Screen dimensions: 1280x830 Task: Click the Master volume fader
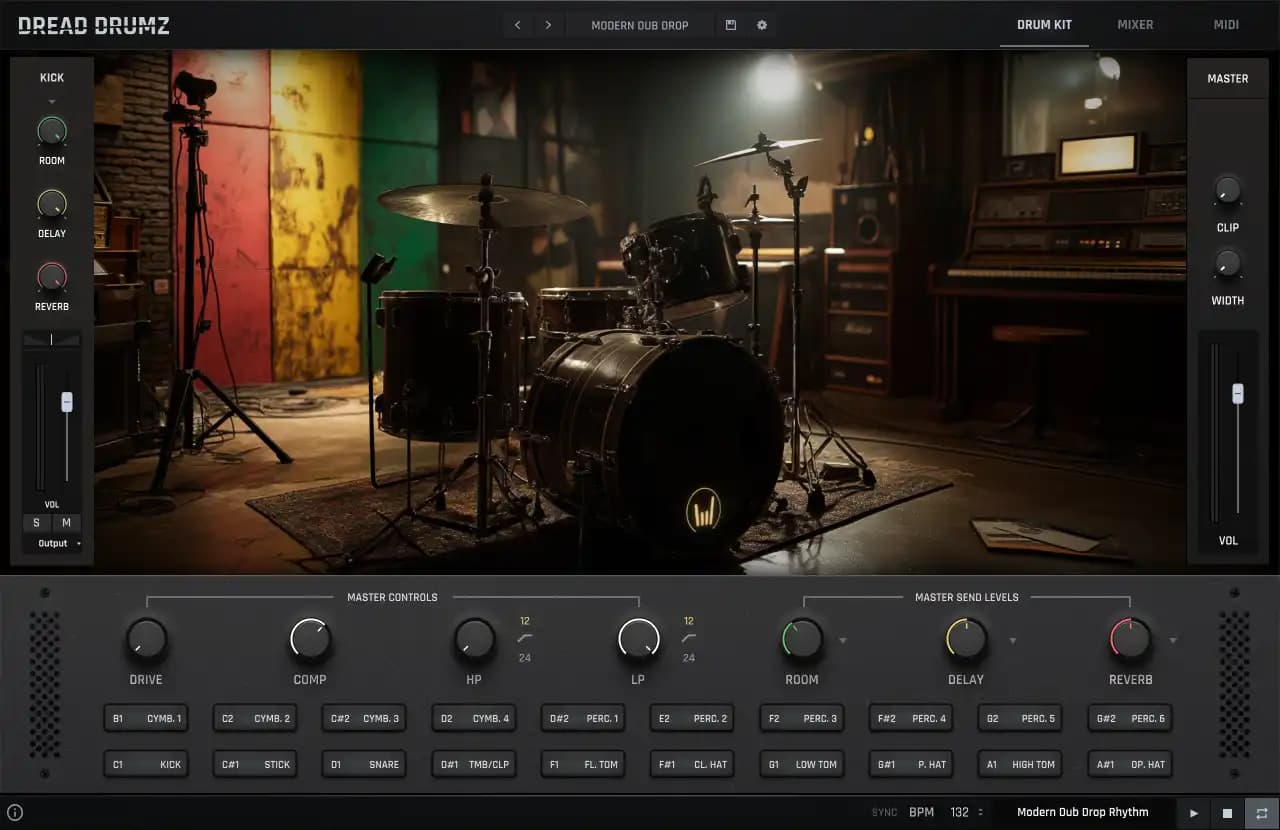pyautogui.click(x=1238, y=393)
